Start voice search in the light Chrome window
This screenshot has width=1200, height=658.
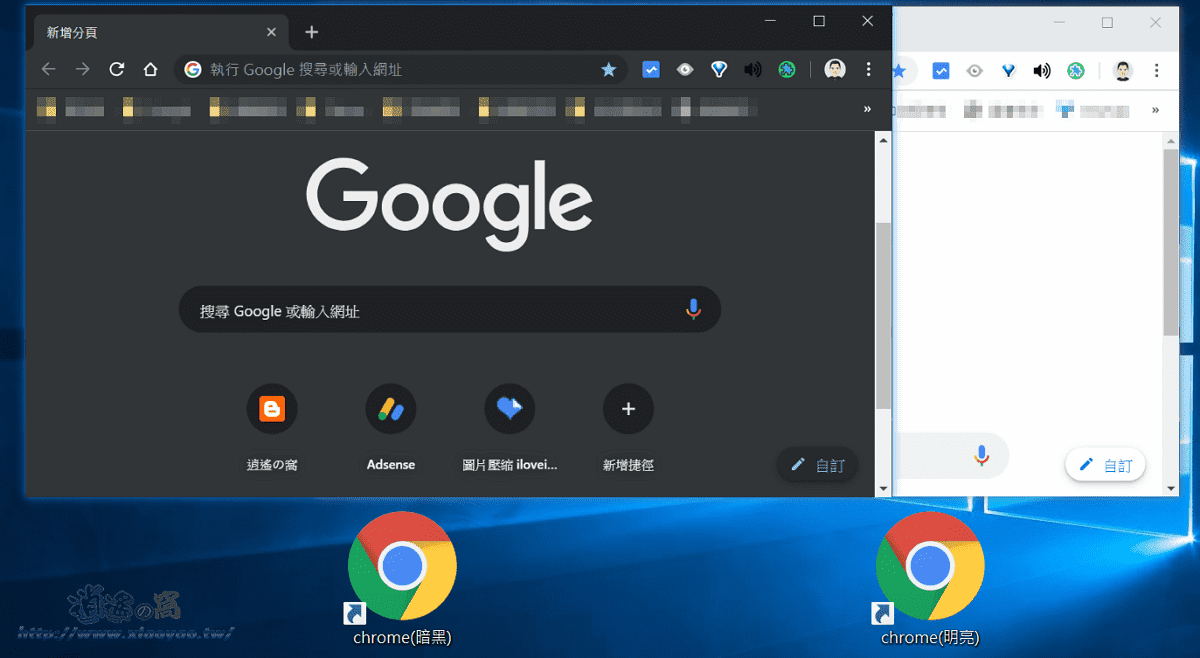982,456
